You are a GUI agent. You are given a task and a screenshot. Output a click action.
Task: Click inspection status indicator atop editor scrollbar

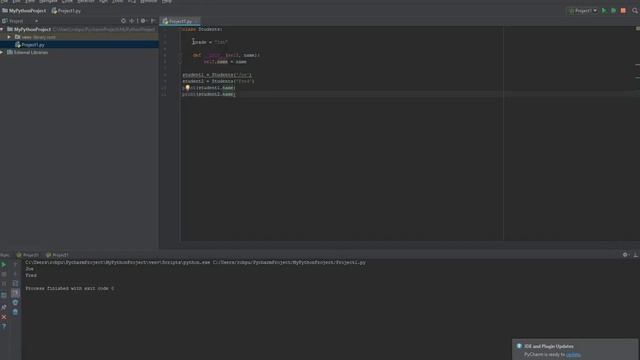(x=638, y=29)
